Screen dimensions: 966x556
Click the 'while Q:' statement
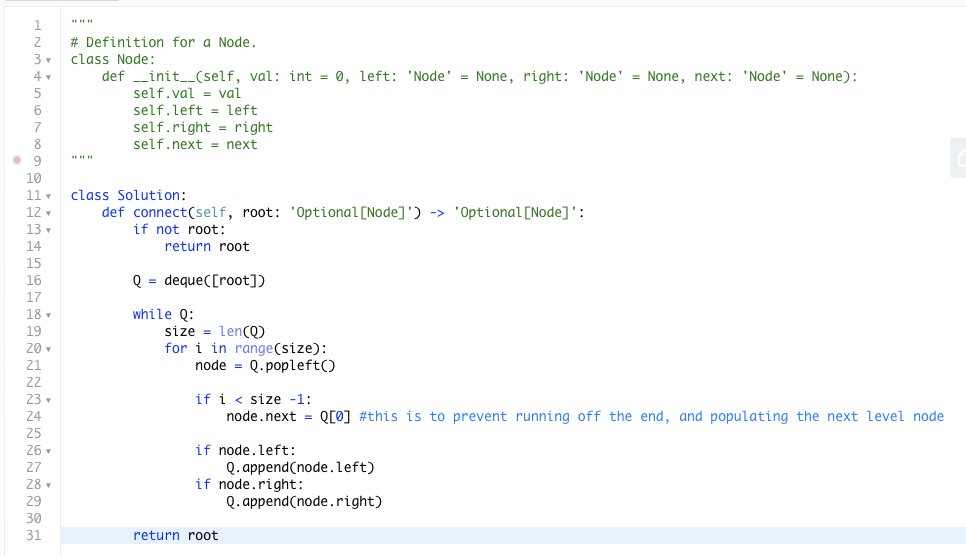tap(163, 314)
